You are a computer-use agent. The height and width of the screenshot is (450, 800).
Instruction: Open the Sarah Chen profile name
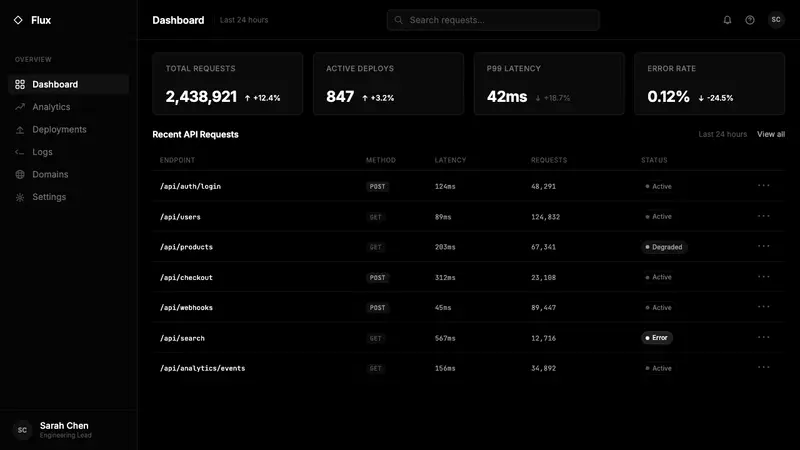[64, 426]
